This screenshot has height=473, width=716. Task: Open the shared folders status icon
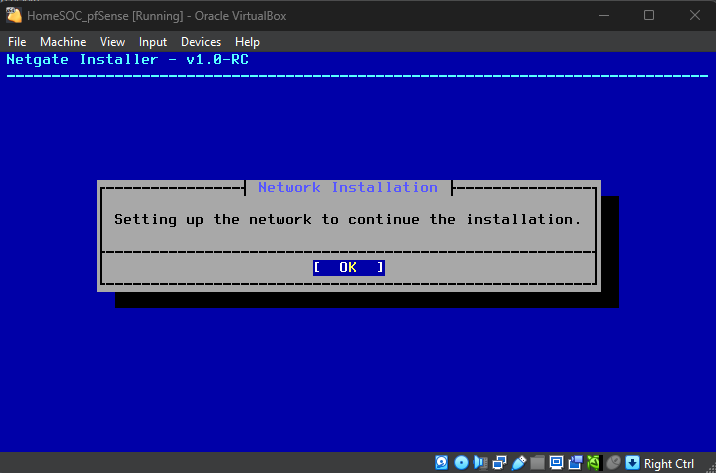click(x=537, y=463)
